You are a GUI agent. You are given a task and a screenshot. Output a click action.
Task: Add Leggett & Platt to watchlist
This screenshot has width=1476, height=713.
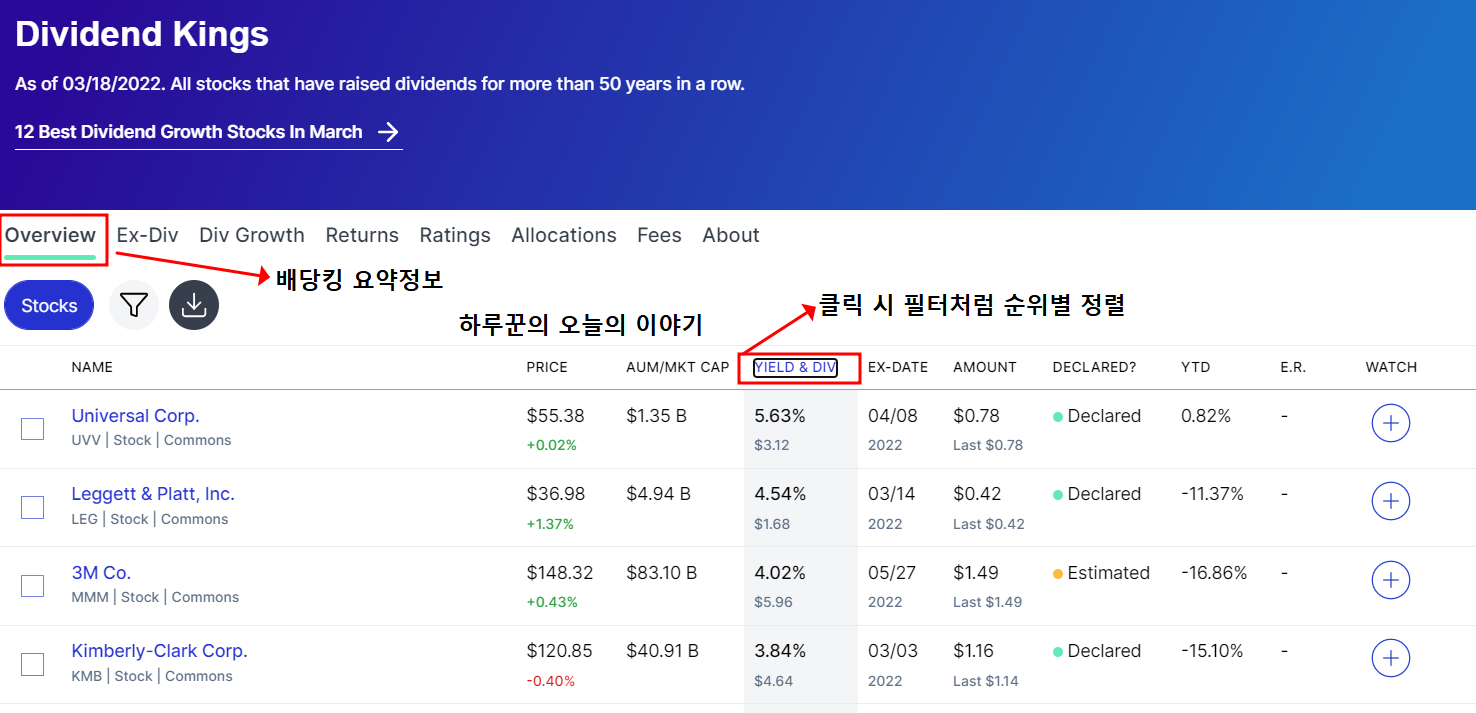tap(1390, 501)
